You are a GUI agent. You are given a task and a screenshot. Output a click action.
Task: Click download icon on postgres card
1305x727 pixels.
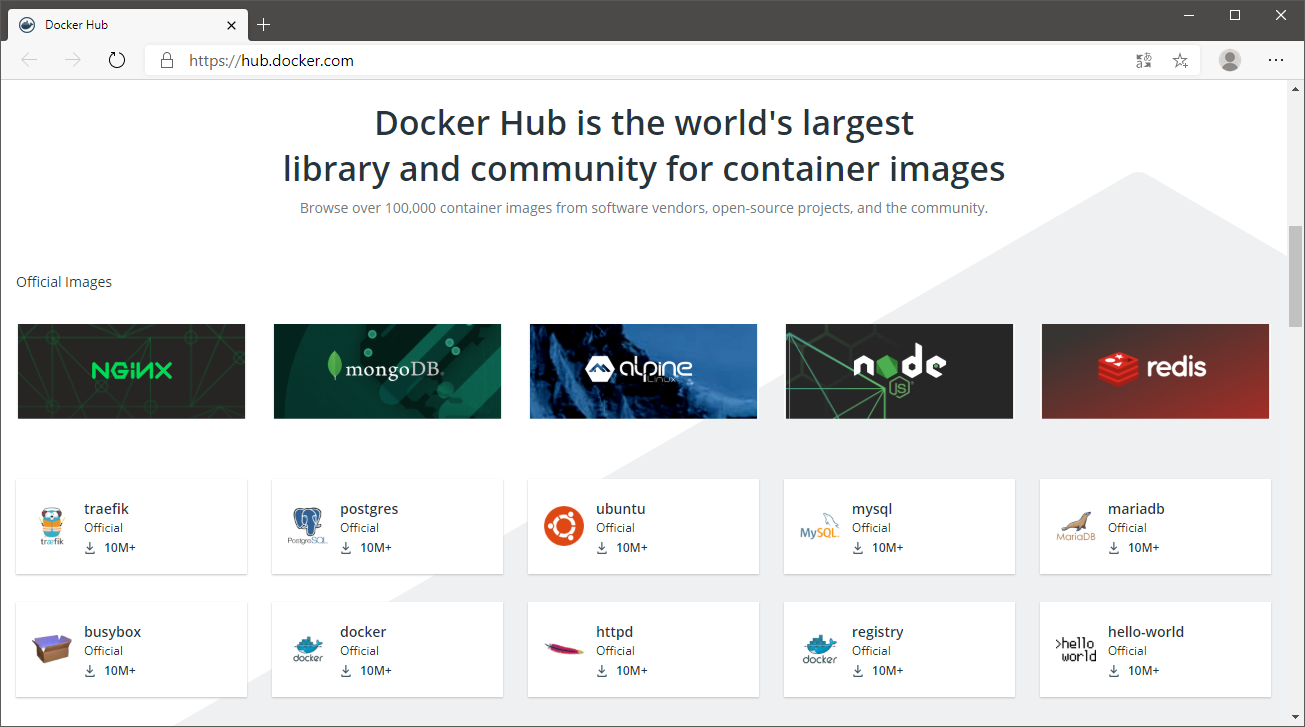(346, 548)
